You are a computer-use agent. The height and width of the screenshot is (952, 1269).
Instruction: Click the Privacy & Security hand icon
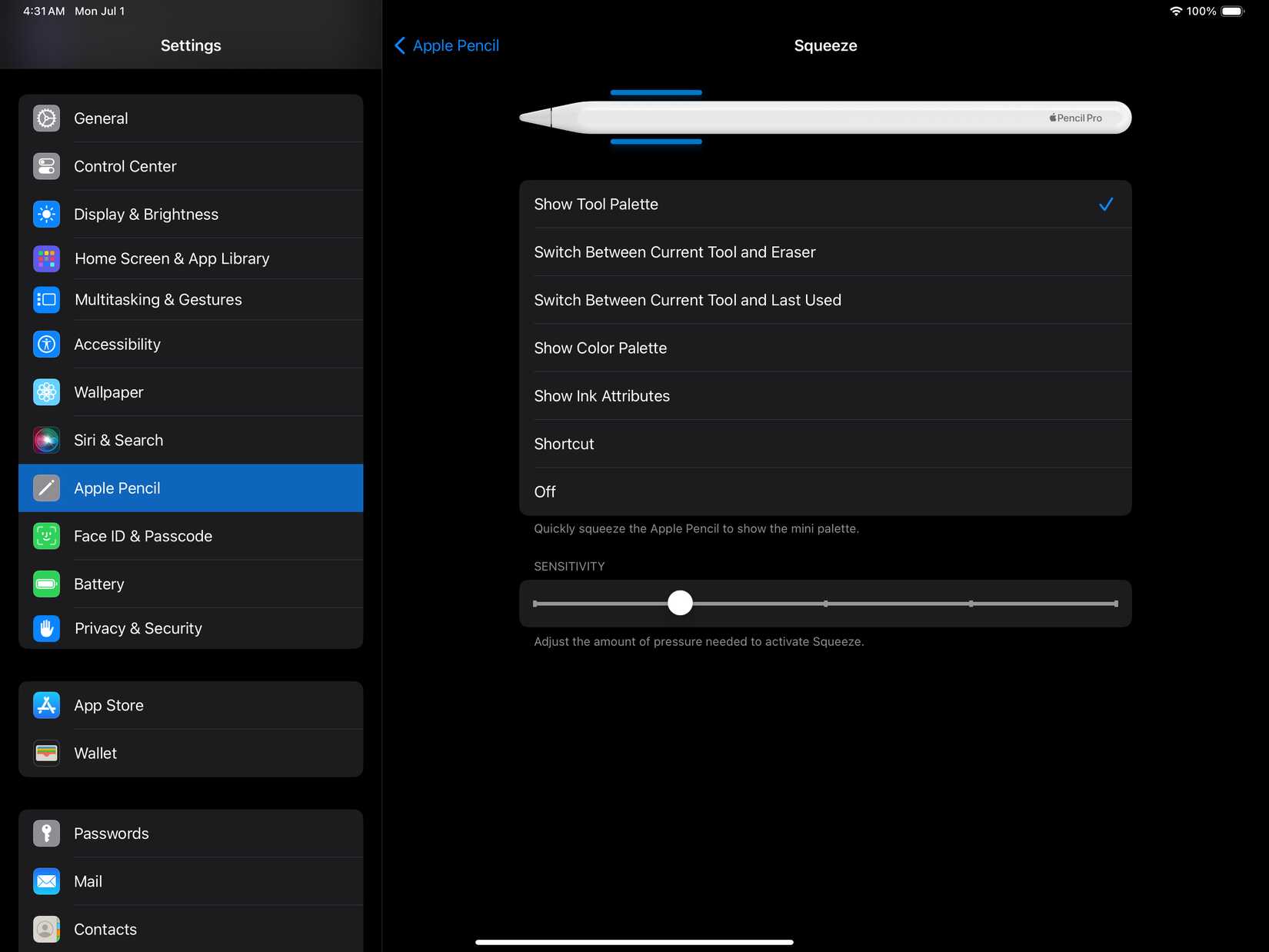(47, 628)
